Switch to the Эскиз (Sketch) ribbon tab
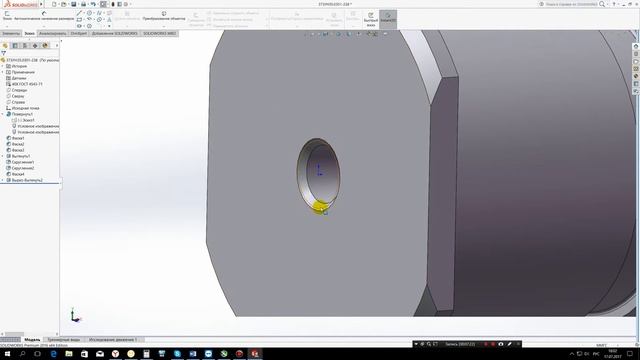 point(29,33)
